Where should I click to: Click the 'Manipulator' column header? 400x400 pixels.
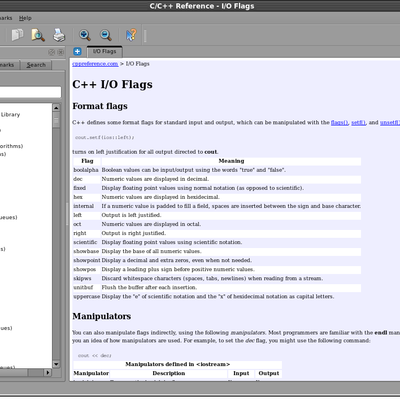tap(91, 373)
